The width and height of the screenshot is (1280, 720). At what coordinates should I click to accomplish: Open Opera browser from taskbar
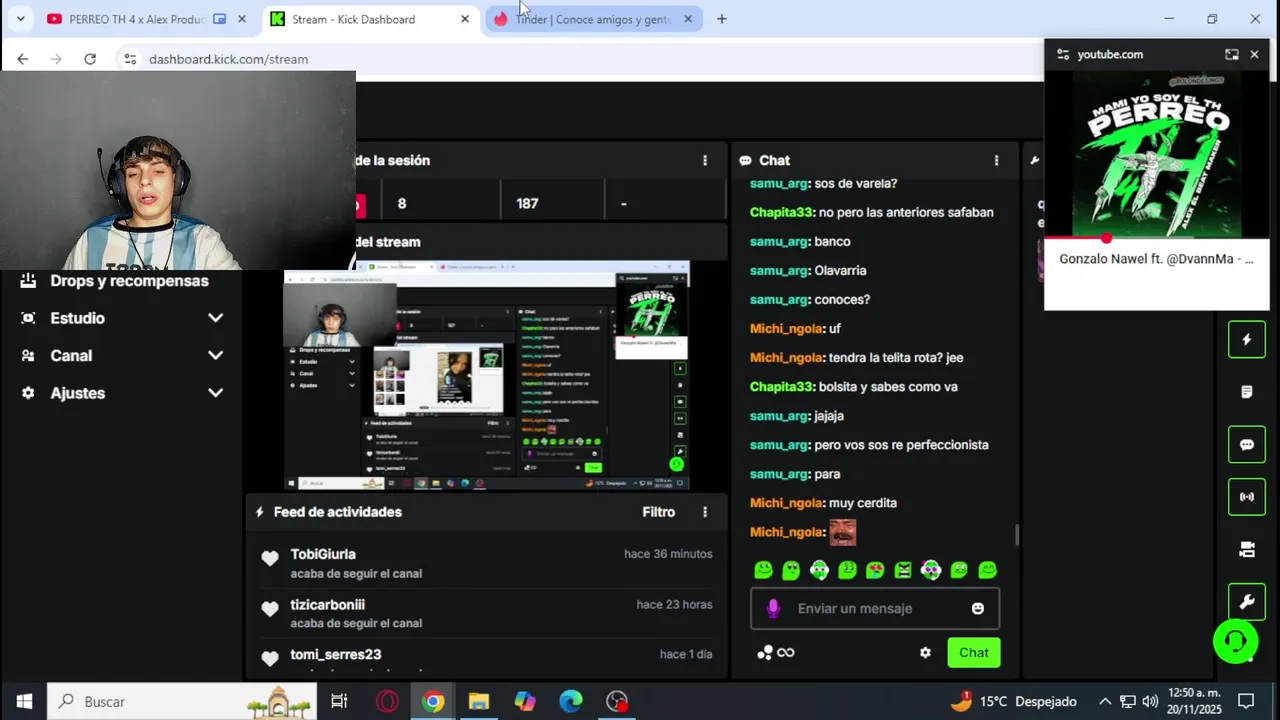pyautogui.click(x=386, y=702)
